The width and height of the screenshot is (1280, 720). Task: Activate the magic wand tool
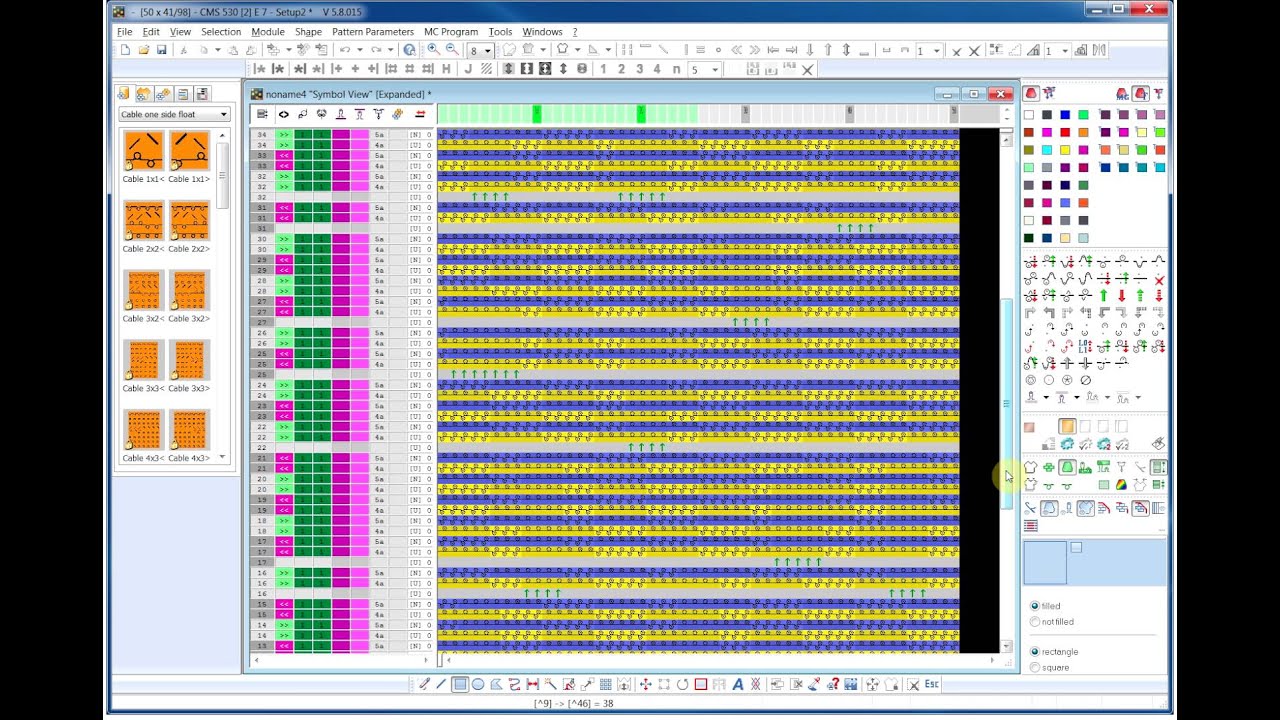pos(551,685)
